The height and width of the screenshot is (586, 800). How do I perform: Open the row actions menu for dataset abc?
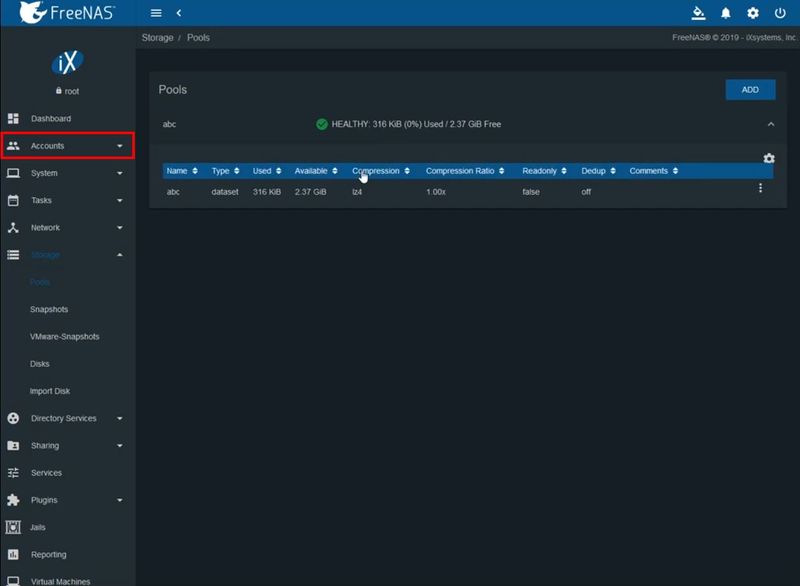click(760, 188)
